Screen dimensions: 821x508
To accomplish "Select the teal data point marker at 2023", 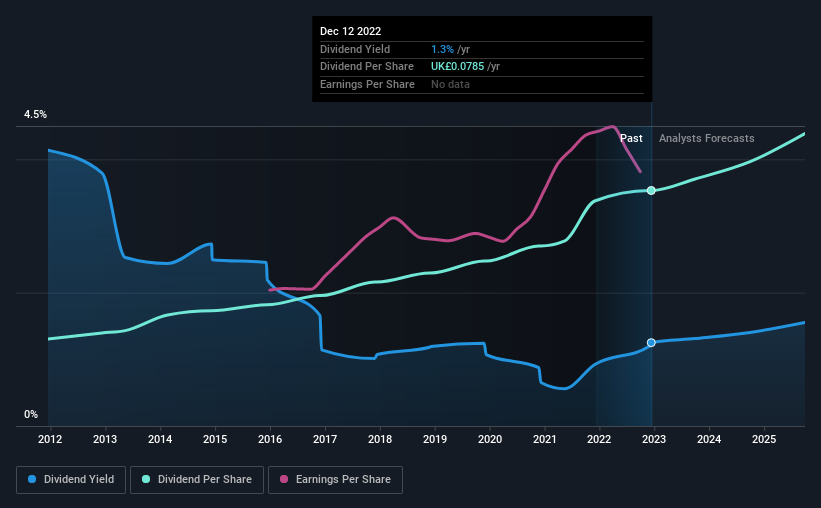I will tap(651, 190).
